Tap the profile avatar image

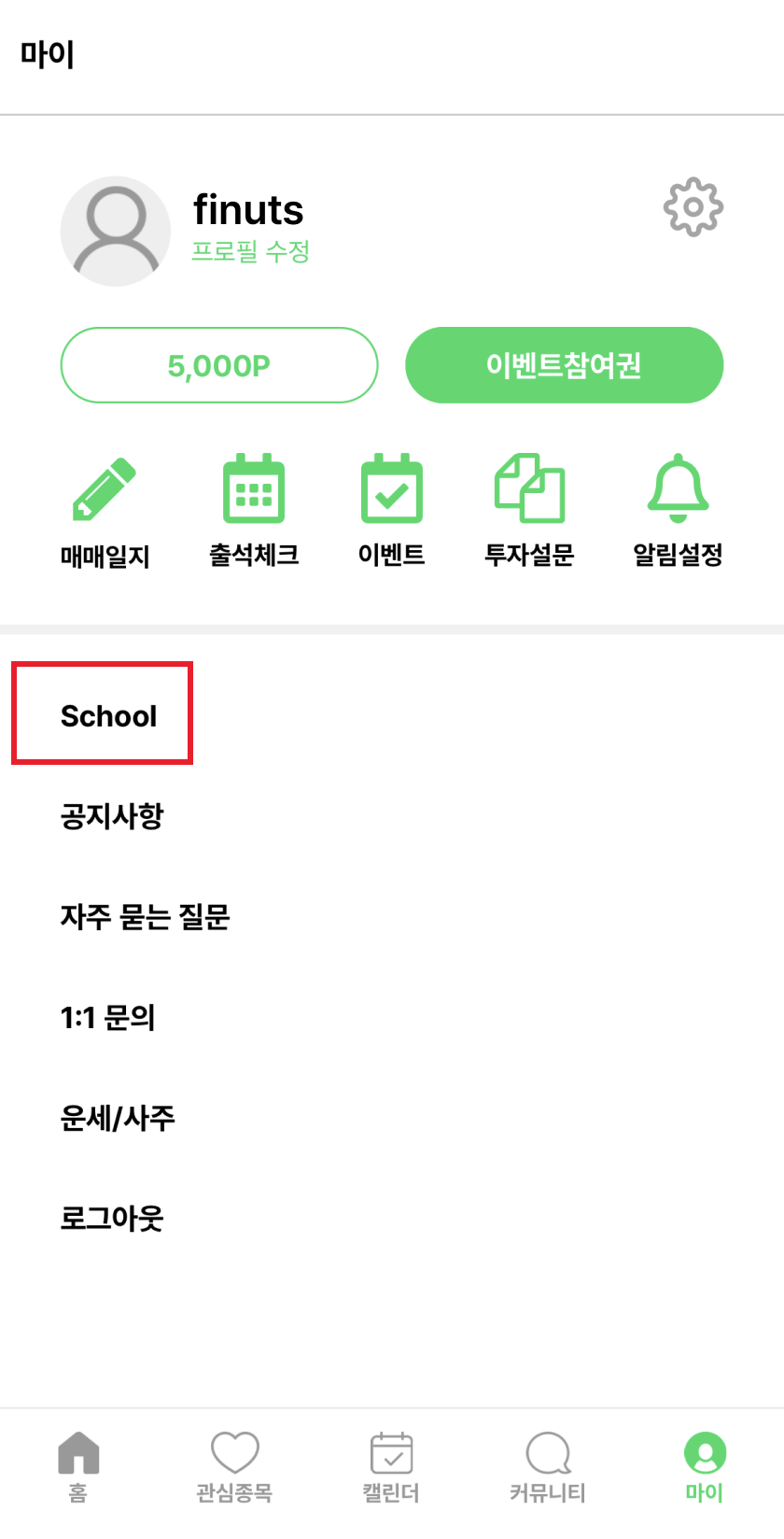(116, 232)
